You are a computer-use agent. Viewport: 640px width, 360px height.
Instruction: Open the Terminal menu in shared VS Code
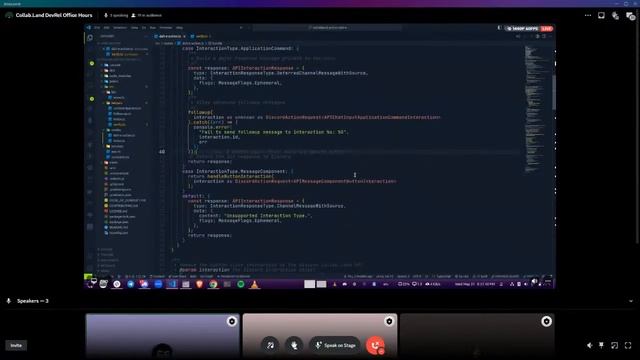click(166, 28)
